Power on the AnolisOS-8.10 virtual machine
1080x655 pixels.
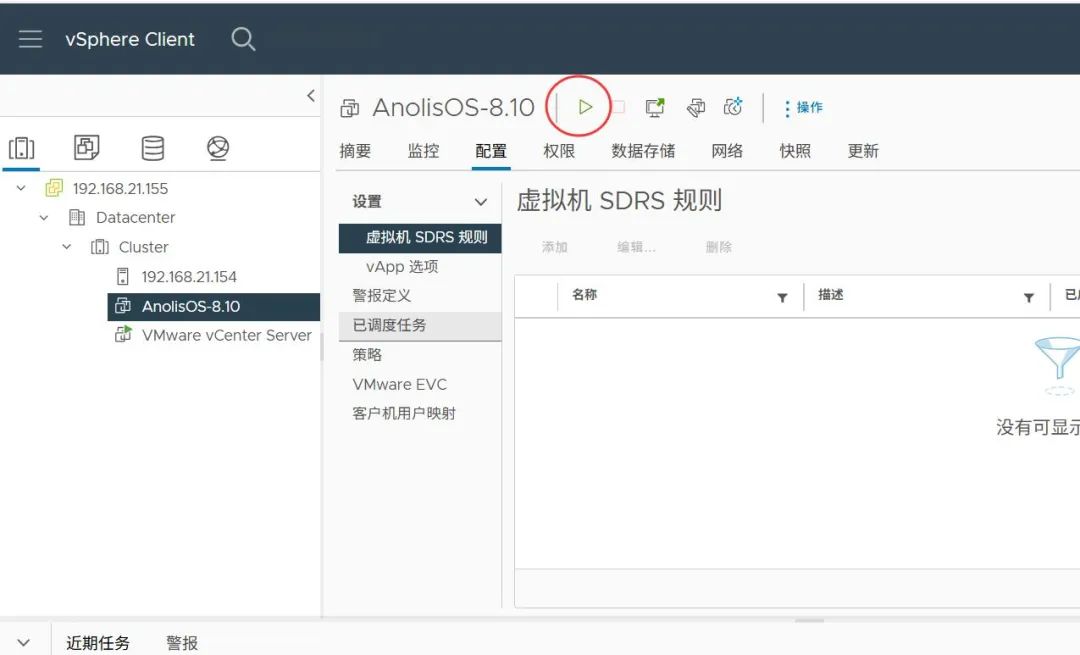(x=585, y=107)
